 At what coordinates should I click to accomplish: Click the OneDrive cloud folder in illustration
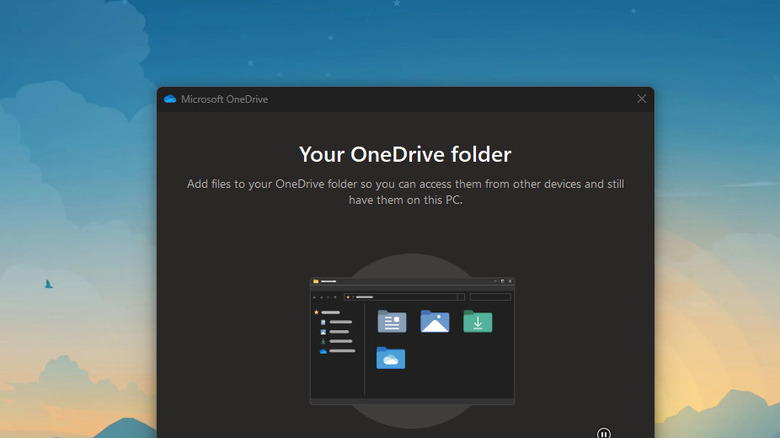coord(390,358)
